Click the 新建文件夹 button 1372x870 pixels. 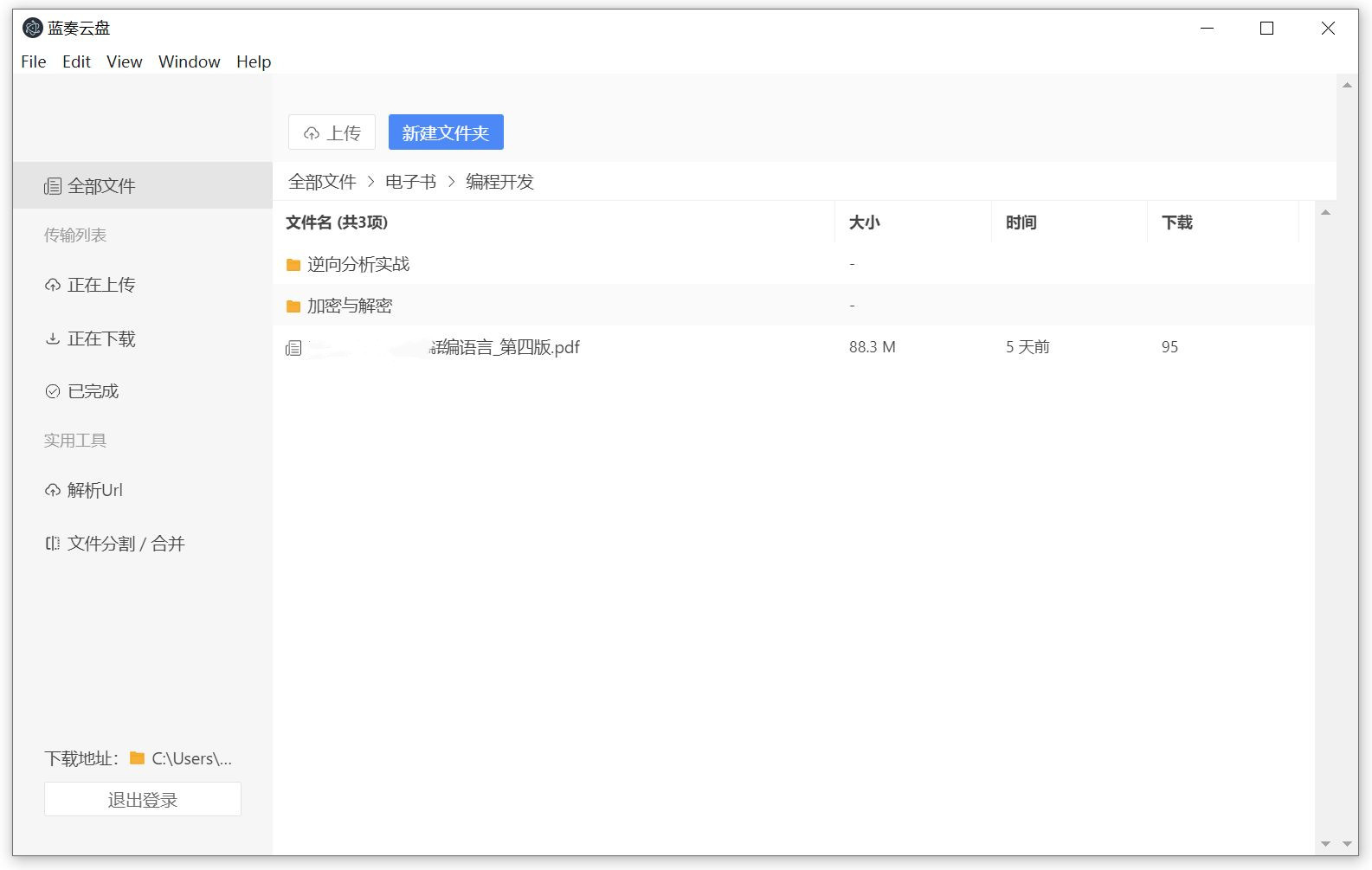(x=446, y=132)
